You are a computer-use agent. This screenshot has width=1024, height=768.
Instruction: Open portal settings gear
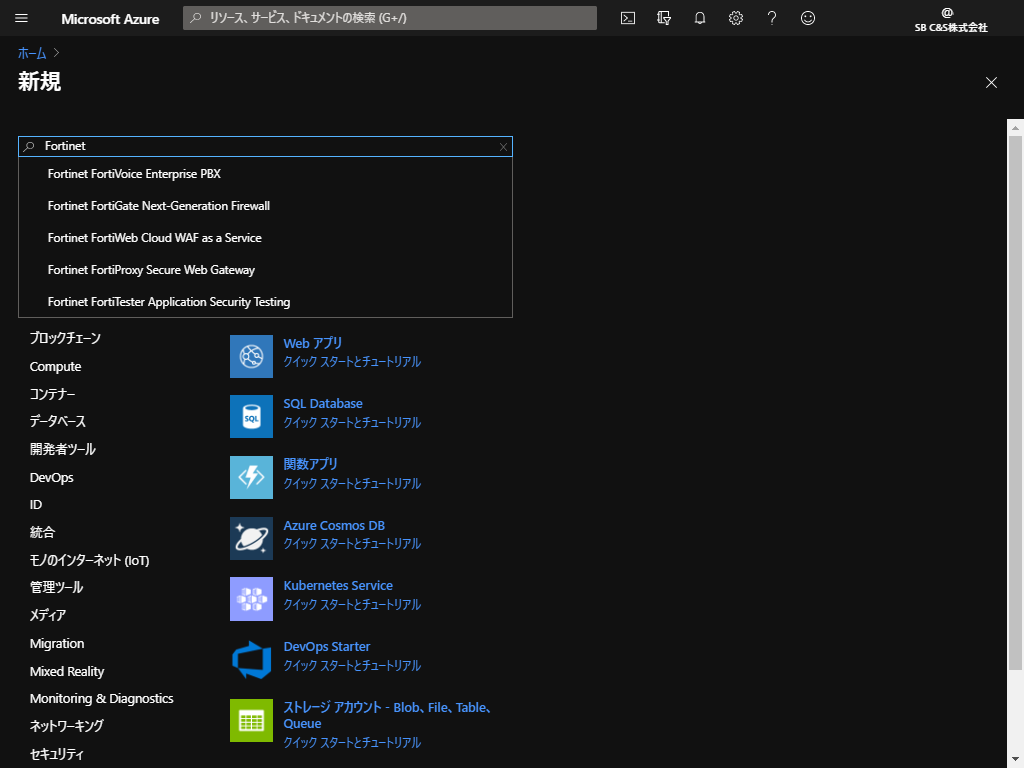click(735, 18)
